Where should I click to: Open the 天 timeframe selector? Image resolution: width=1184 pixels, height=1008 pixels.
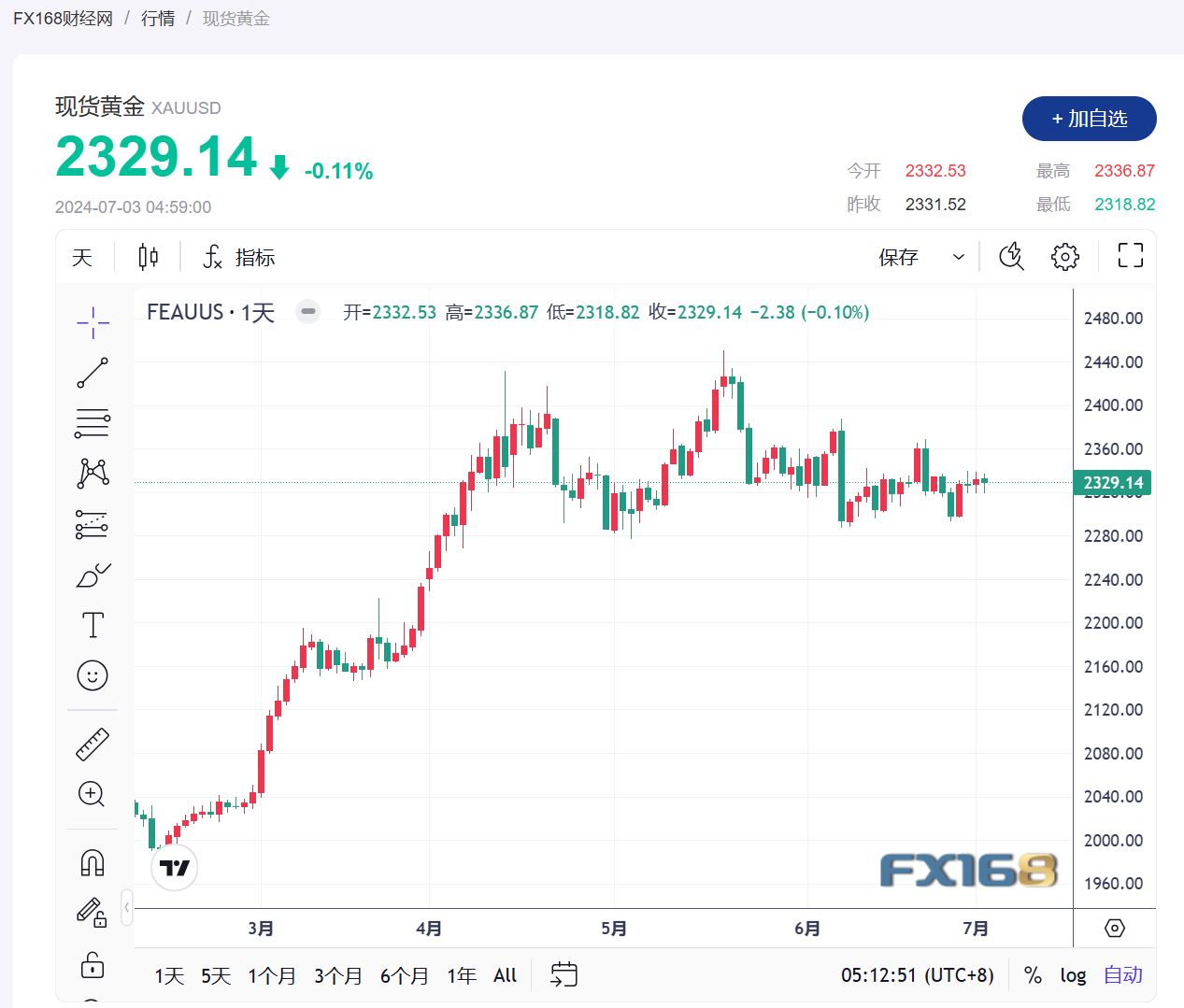pos(82,257)
